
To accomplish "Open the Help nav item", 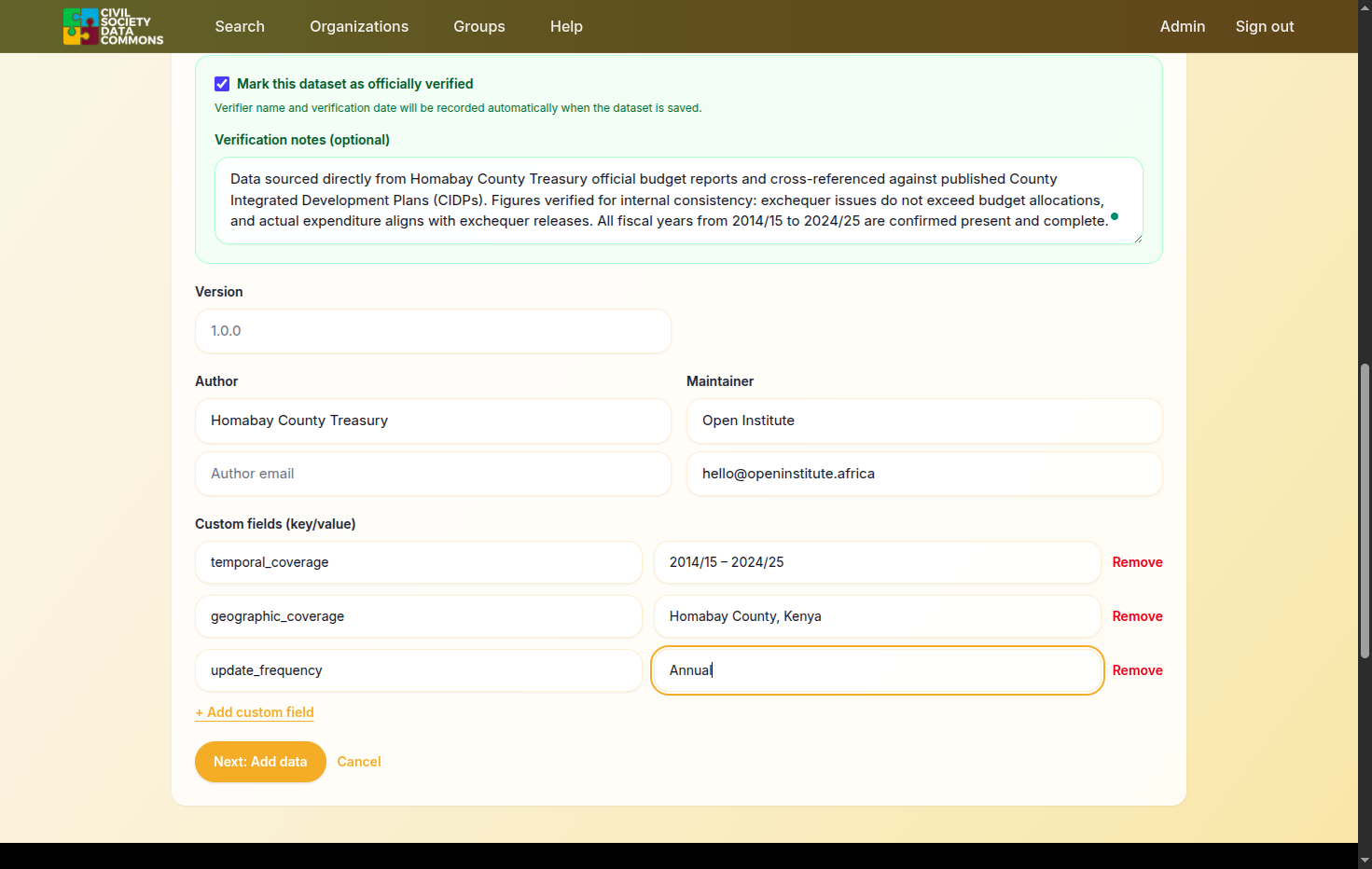I will click(x=566, y=26).
